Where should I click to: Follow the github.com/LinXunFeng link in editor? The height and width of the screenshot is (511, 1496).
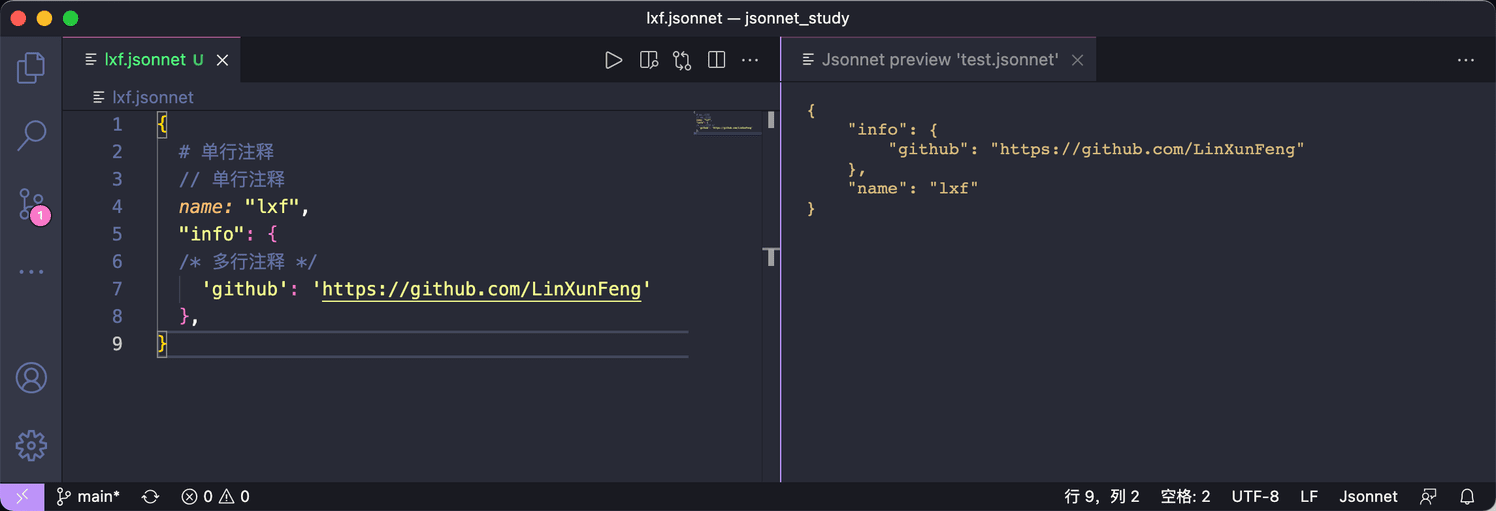(x=481, y=289)
